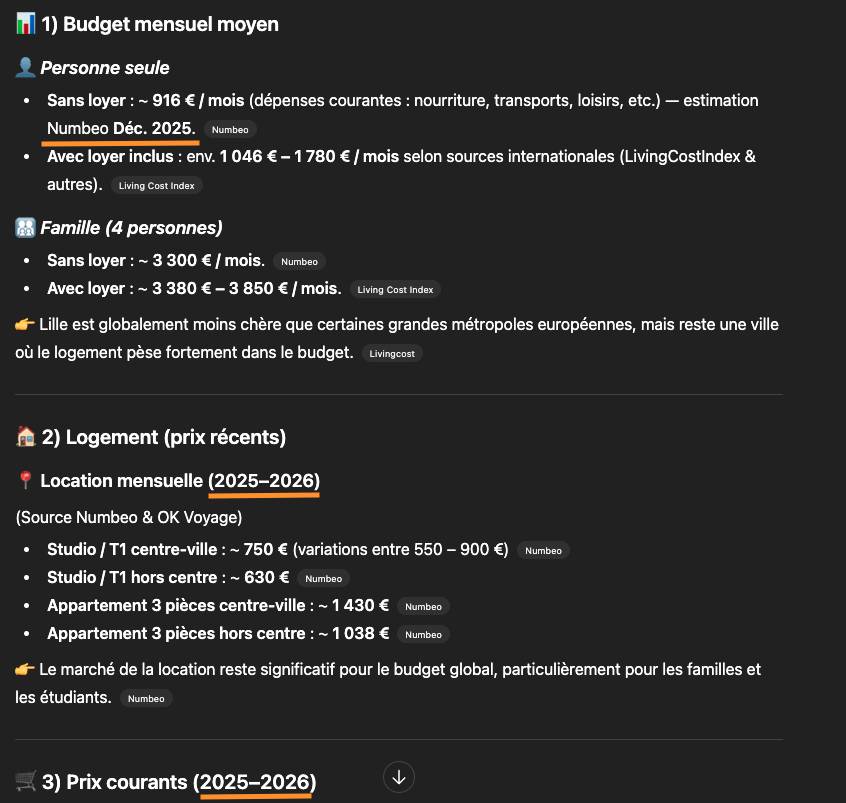The height and width of the screenshot is (803, 846).
Task: Click the family icon next to Famille heading
Action: tap(26, 228)
